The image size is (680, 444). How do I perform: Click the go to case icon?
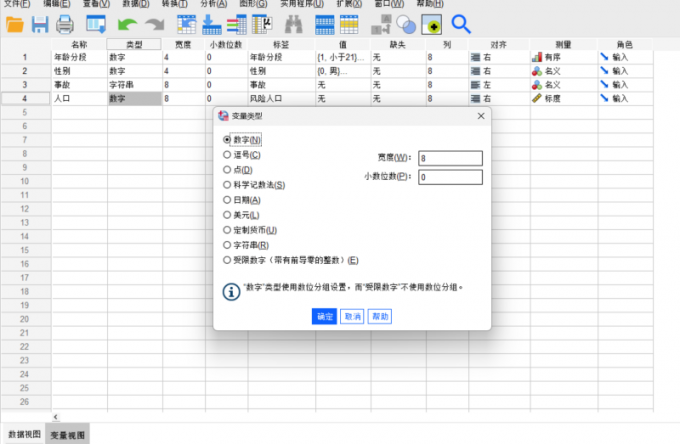[x=186, y=24]
